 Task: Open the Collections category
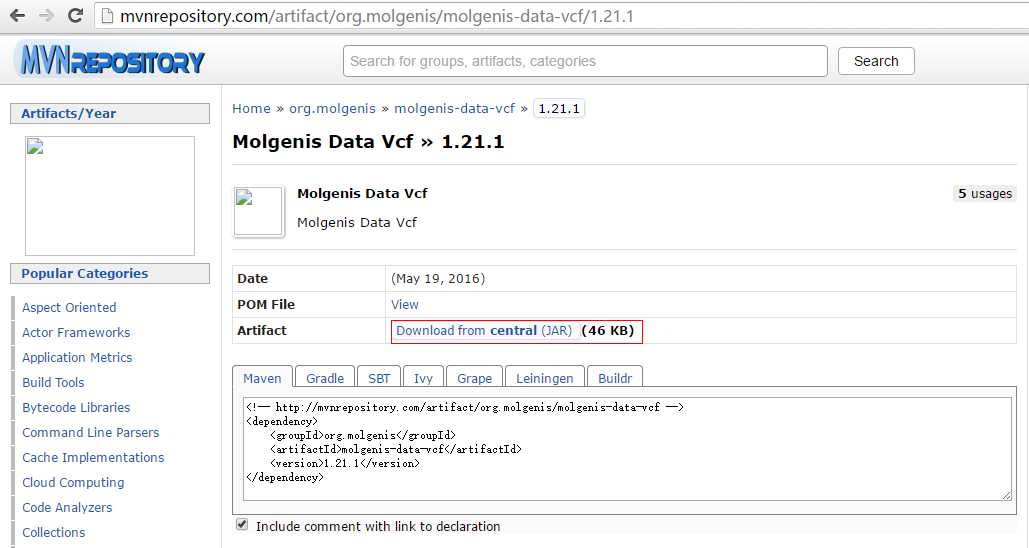click(53, 532)
